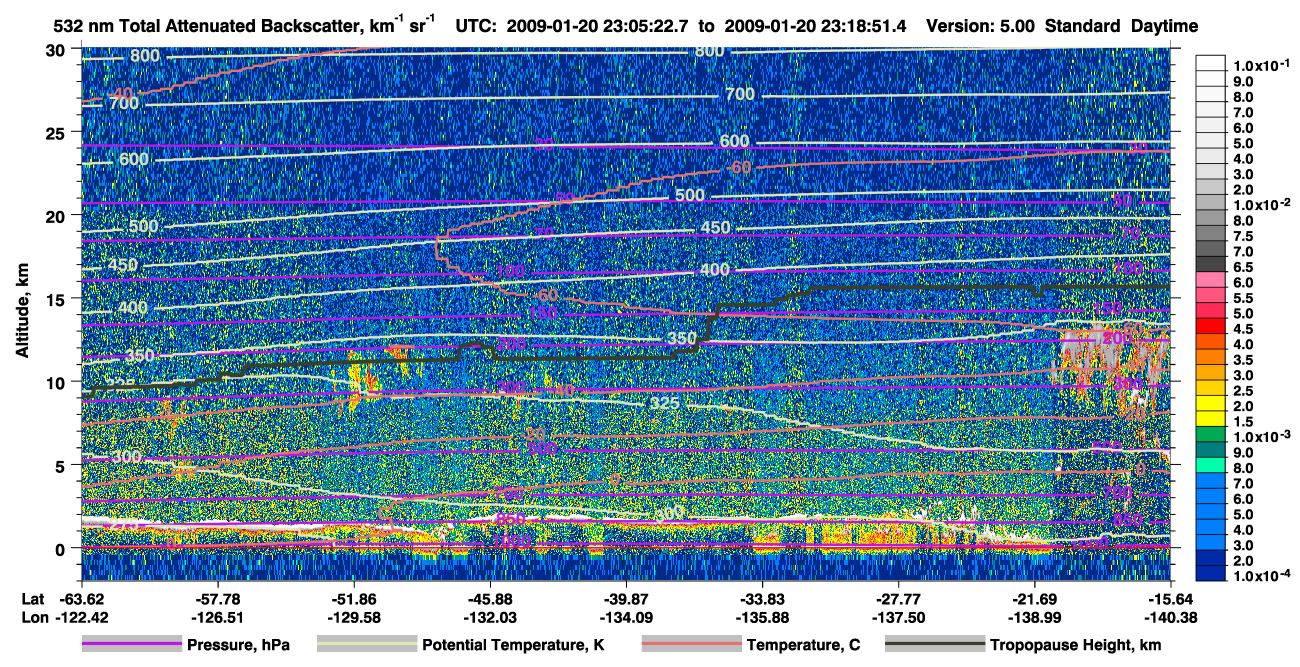Click the red colorbar swatch beside 4.5
1300x667 pixels.
coord(1211,327)
